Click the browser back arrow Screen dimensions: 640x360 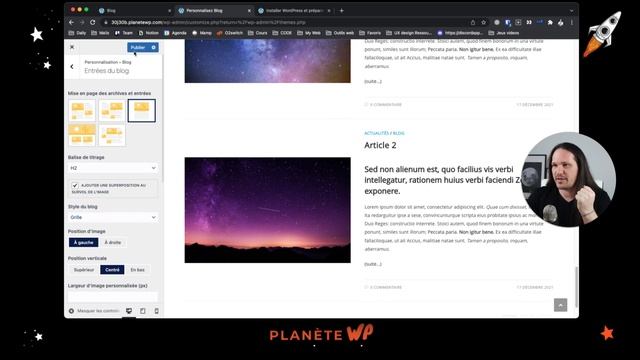point(72,22)
